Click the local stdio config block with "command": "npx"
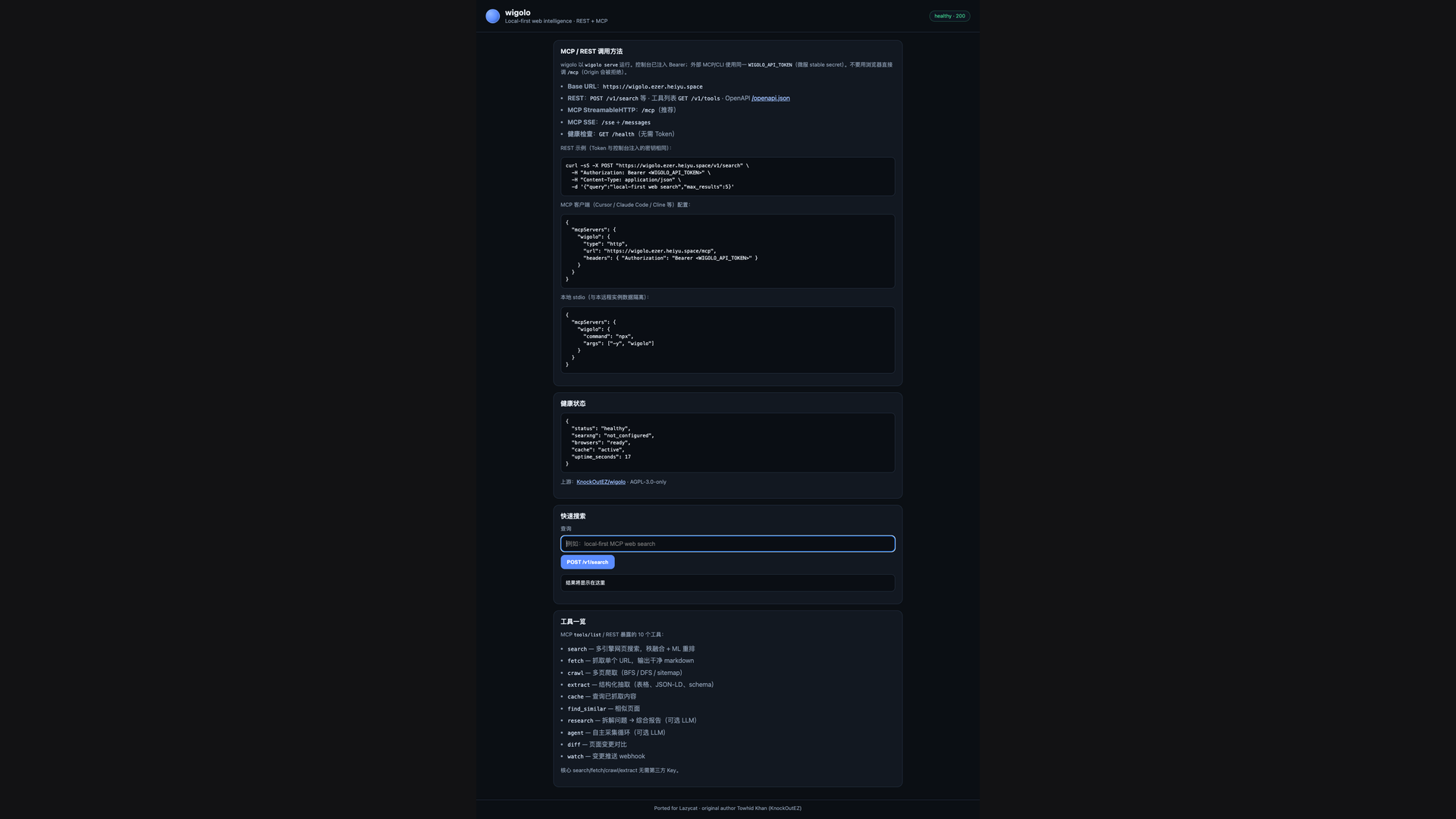The height and width of the screenshot is (819, 1456). pos(728,340)
